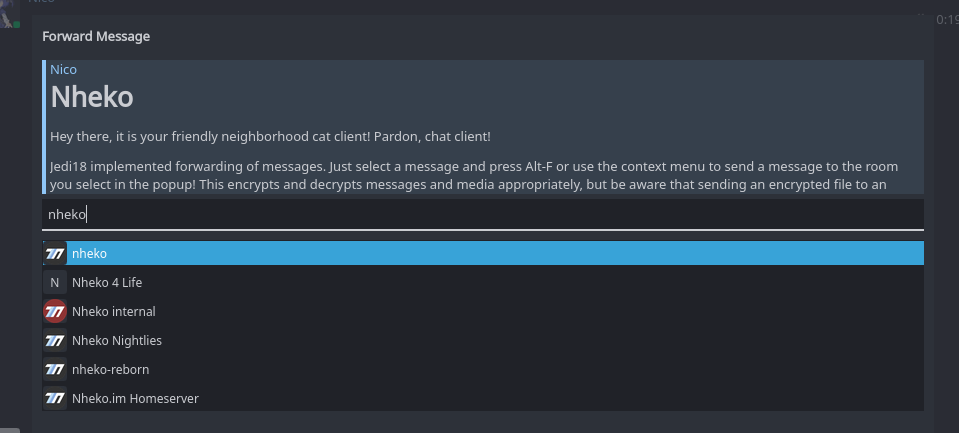Click the Forward Message dialog title
This screenshot has width=959, height=433.
pyautogui.click(x=96, y=37)
